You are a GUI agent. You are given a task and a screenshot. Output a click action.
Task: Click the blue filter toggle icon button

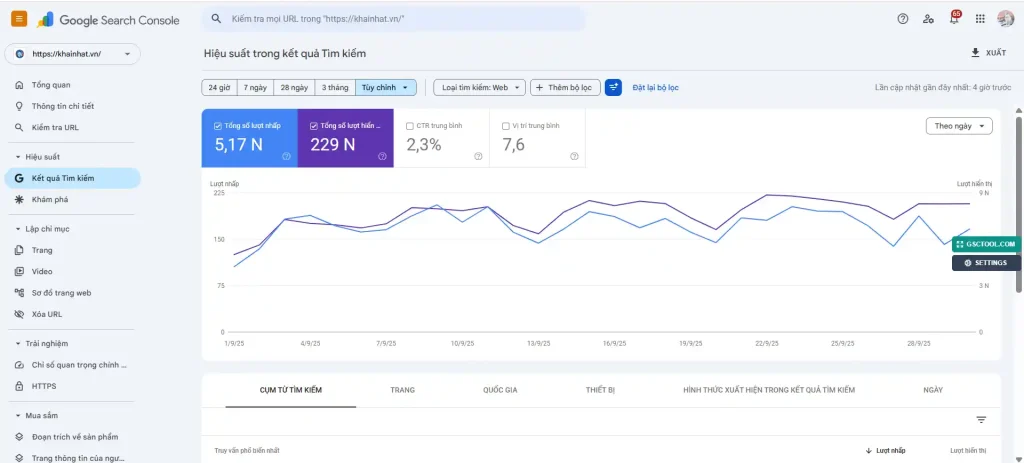click(613, 87)
